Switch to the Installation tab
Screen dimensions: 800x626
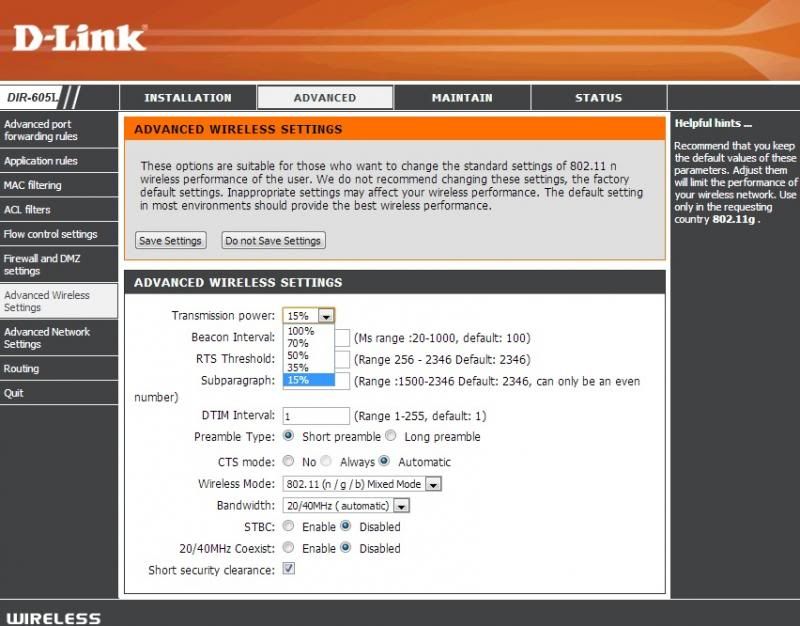coord(187,98)
